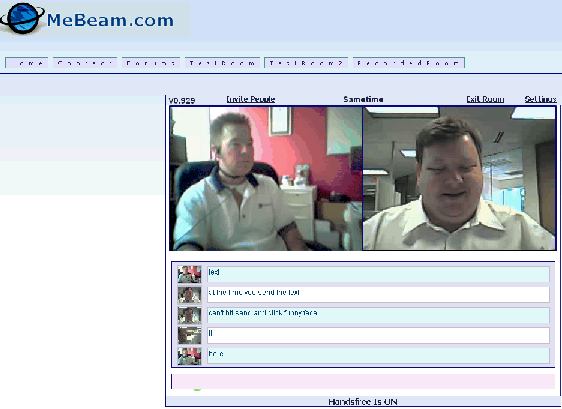Open the Contact navigation tab

[85, 63]
